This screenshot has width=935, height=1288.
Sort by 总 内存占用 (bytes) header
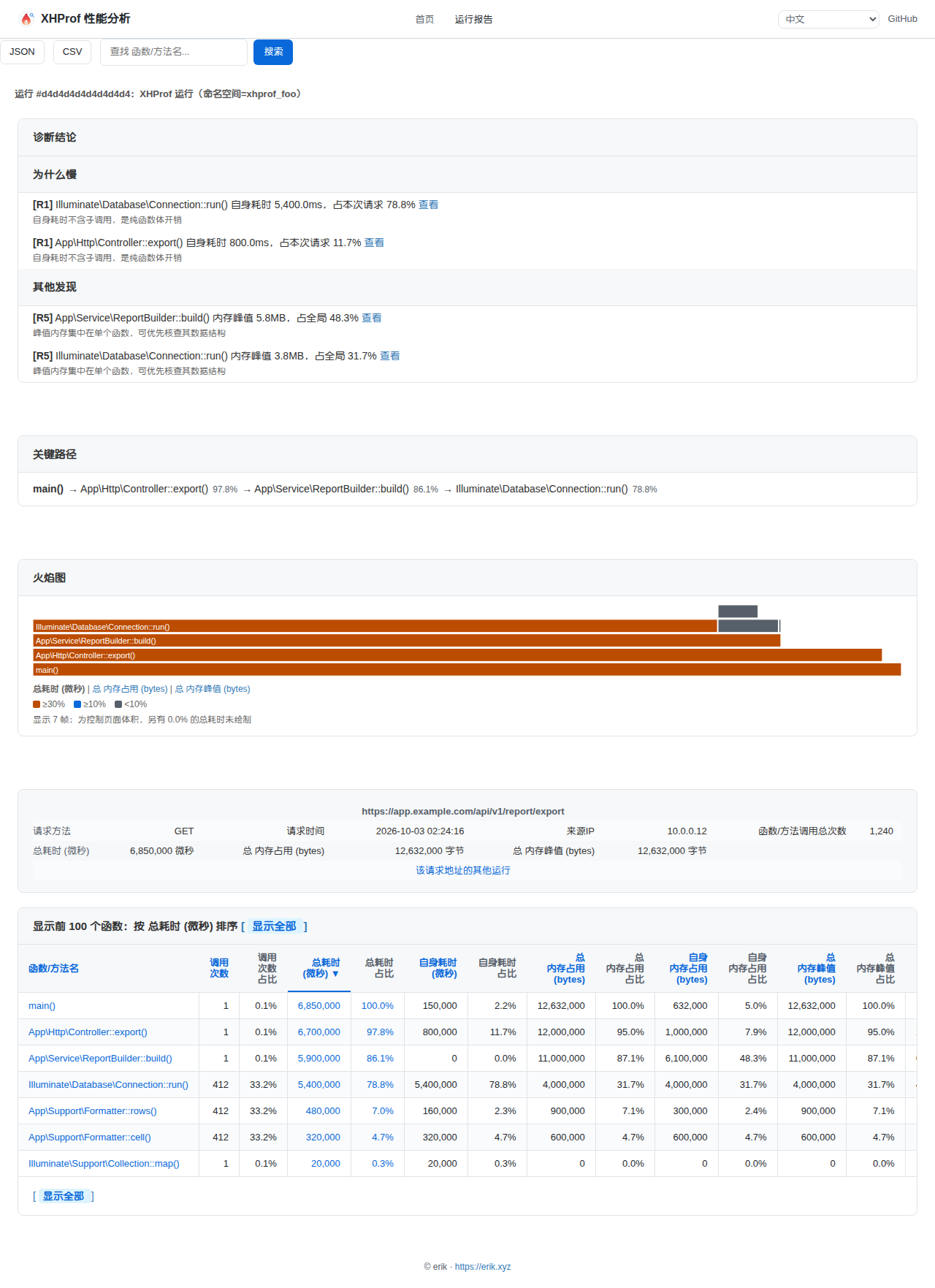(x=566, y=969)
